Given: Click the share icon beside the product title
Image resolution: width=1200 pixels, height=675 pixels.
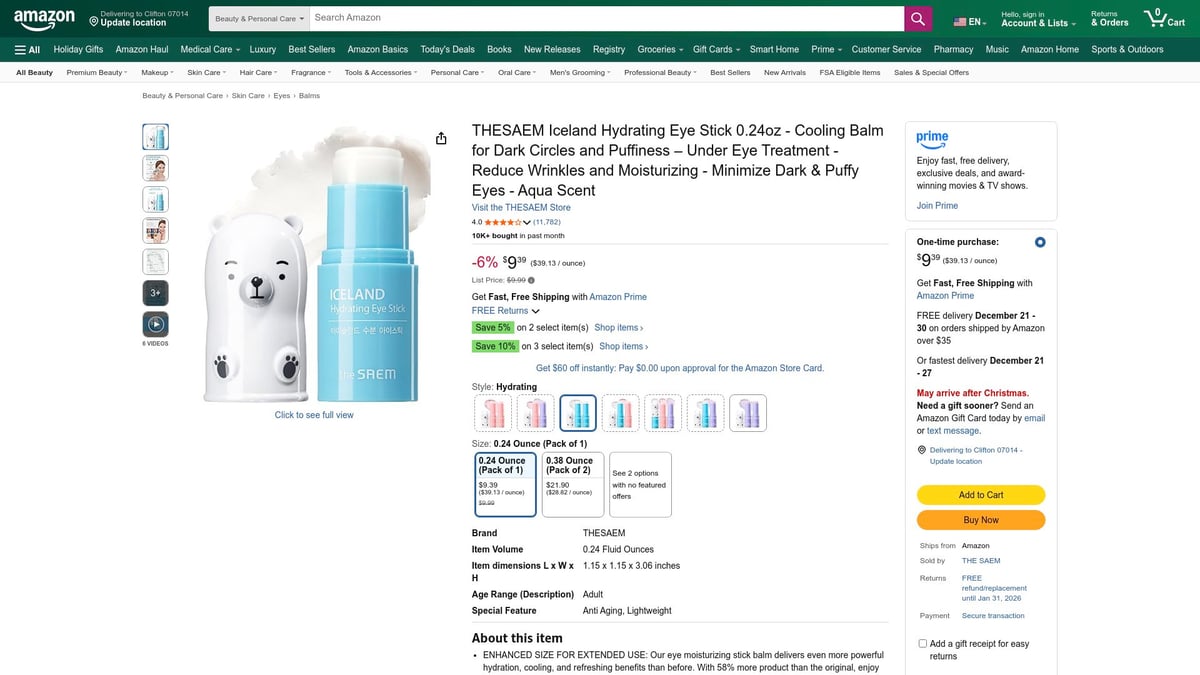Looking at the screenshot, I should [x=441, y=138].
